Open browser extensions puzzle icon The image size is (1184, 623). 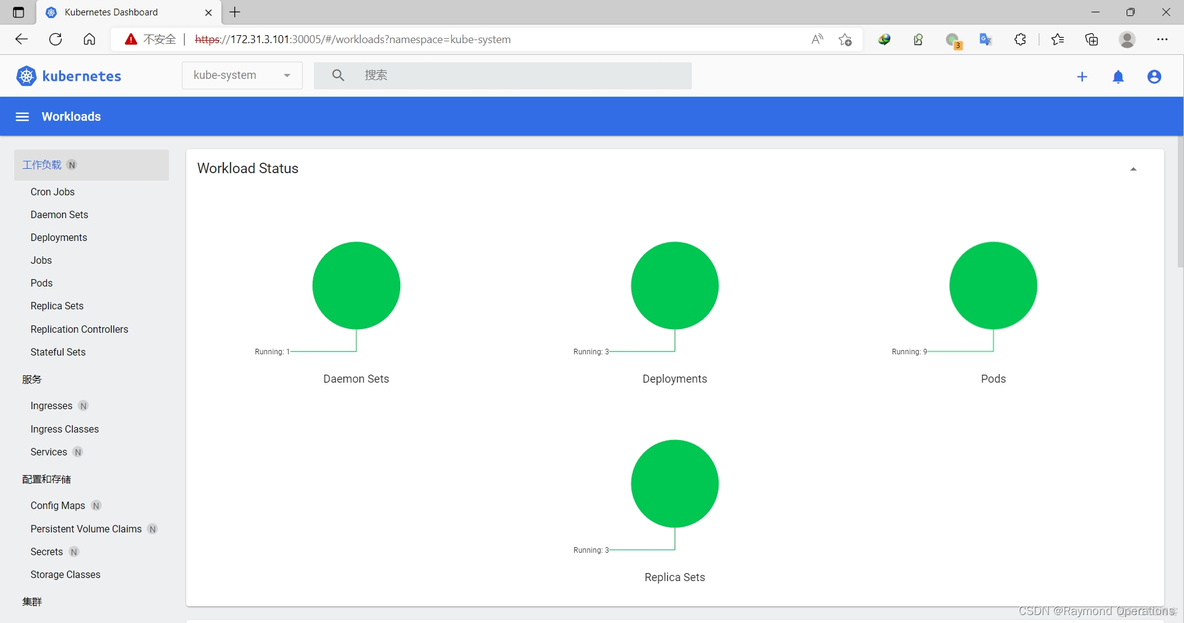[1020, 39]
